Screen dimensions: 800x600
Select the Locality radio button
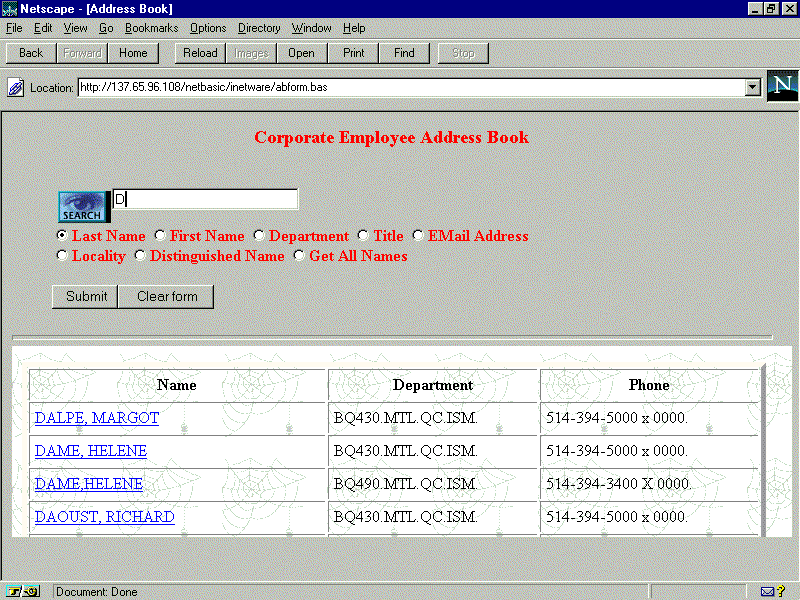point(62,255)
